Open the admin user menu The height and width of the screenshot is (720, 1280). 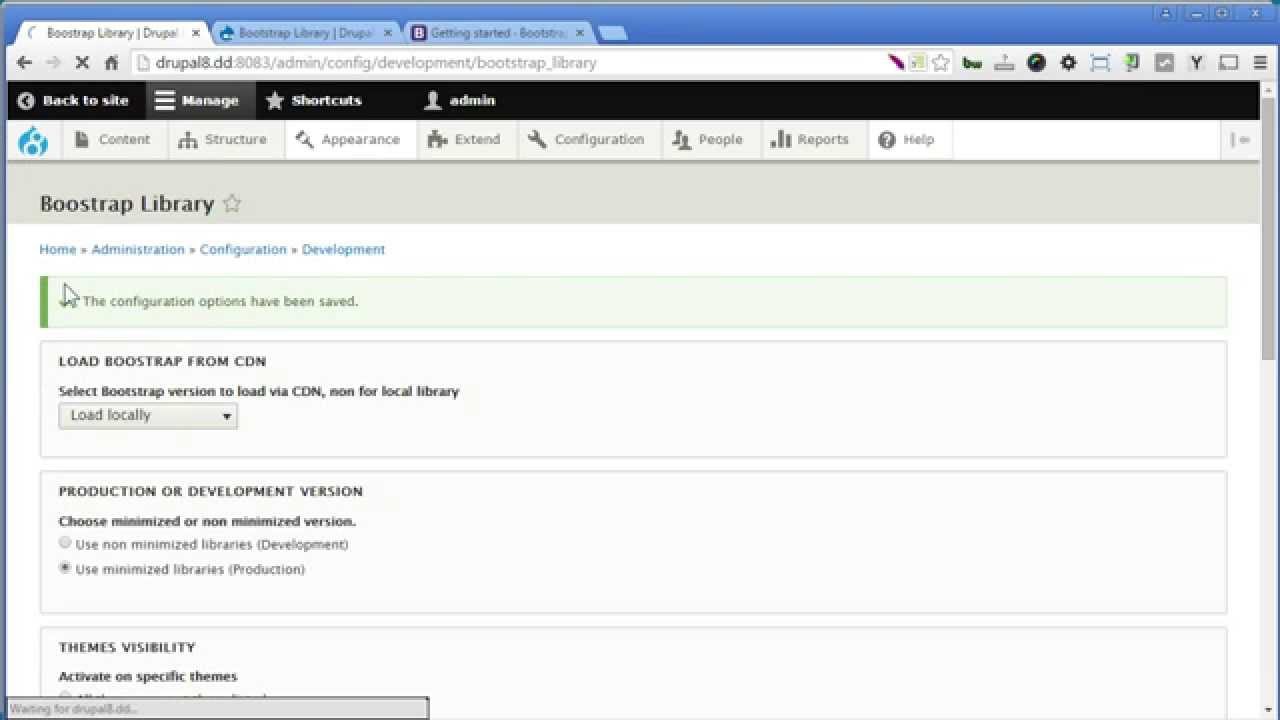tap(460, 100)
